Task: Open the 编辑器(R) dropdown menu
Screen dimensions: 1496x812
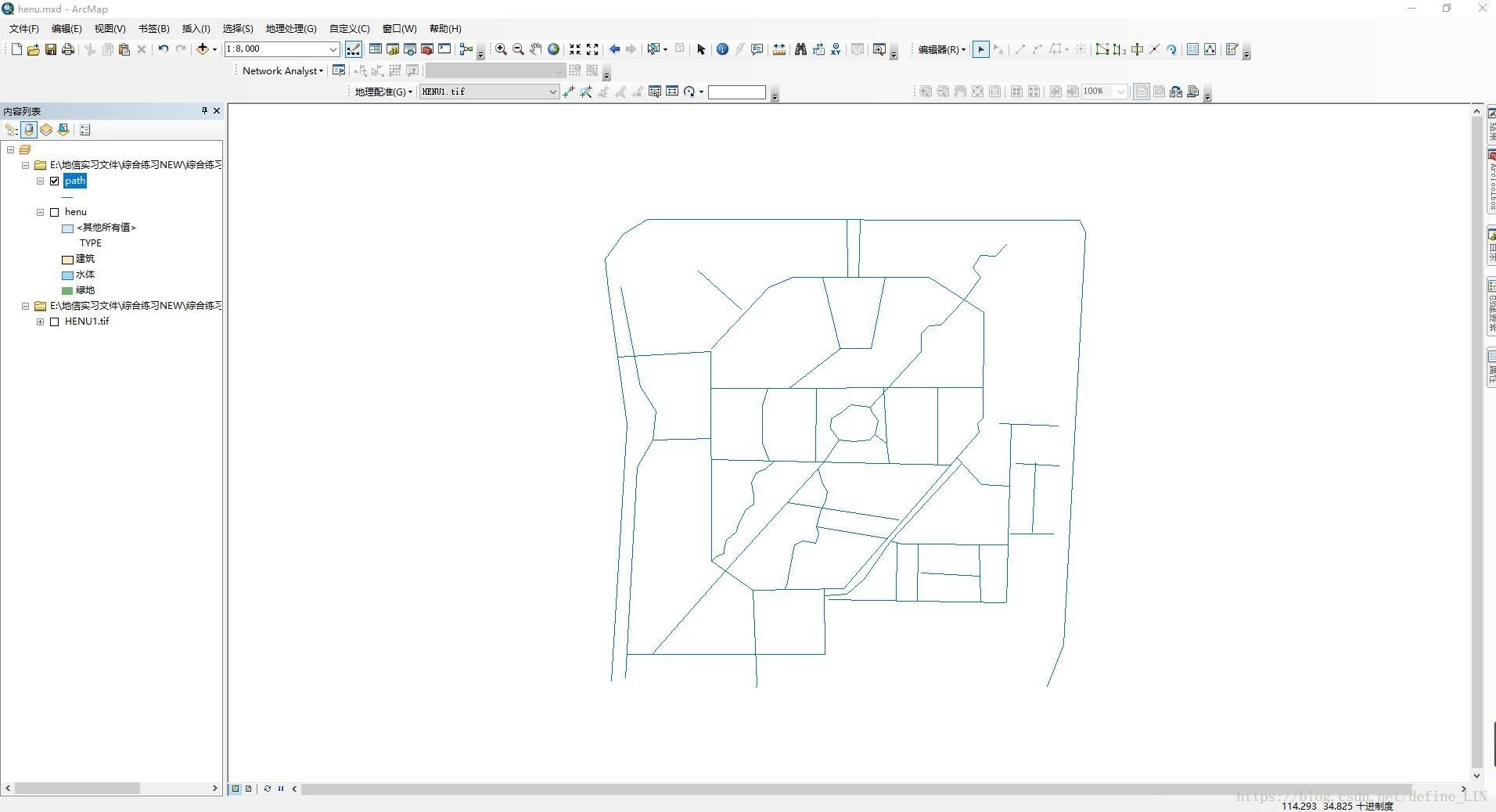Action: coord(941,49)
